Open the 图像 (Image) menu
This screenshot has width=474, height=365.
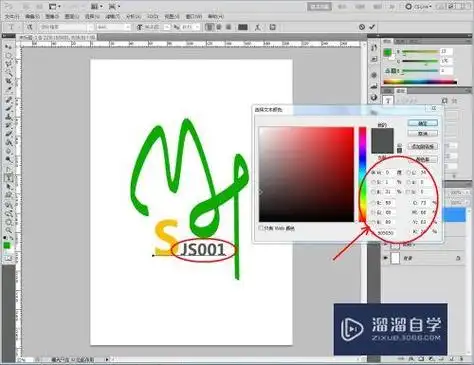52,16
